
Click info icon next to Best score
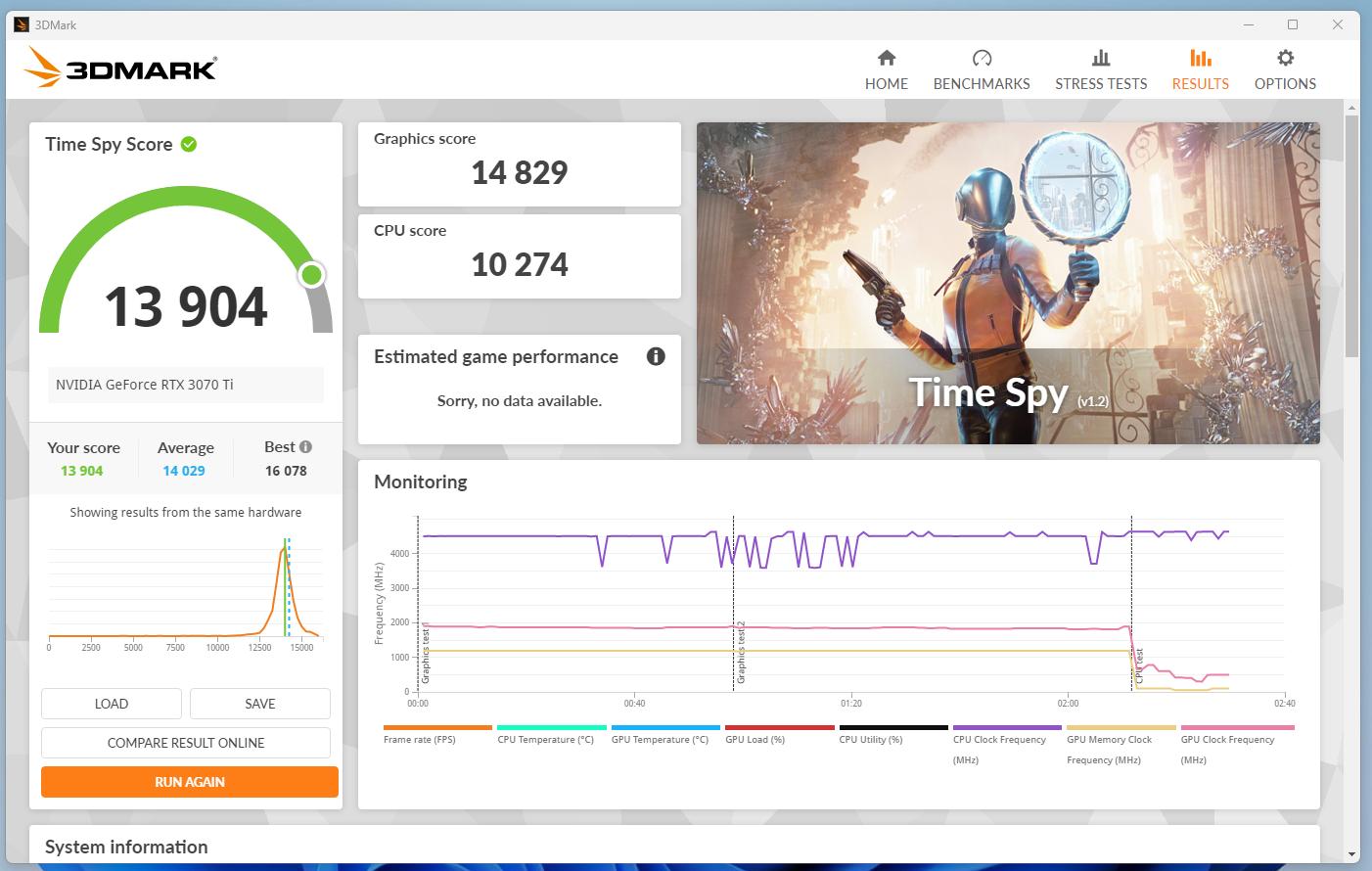306,447
